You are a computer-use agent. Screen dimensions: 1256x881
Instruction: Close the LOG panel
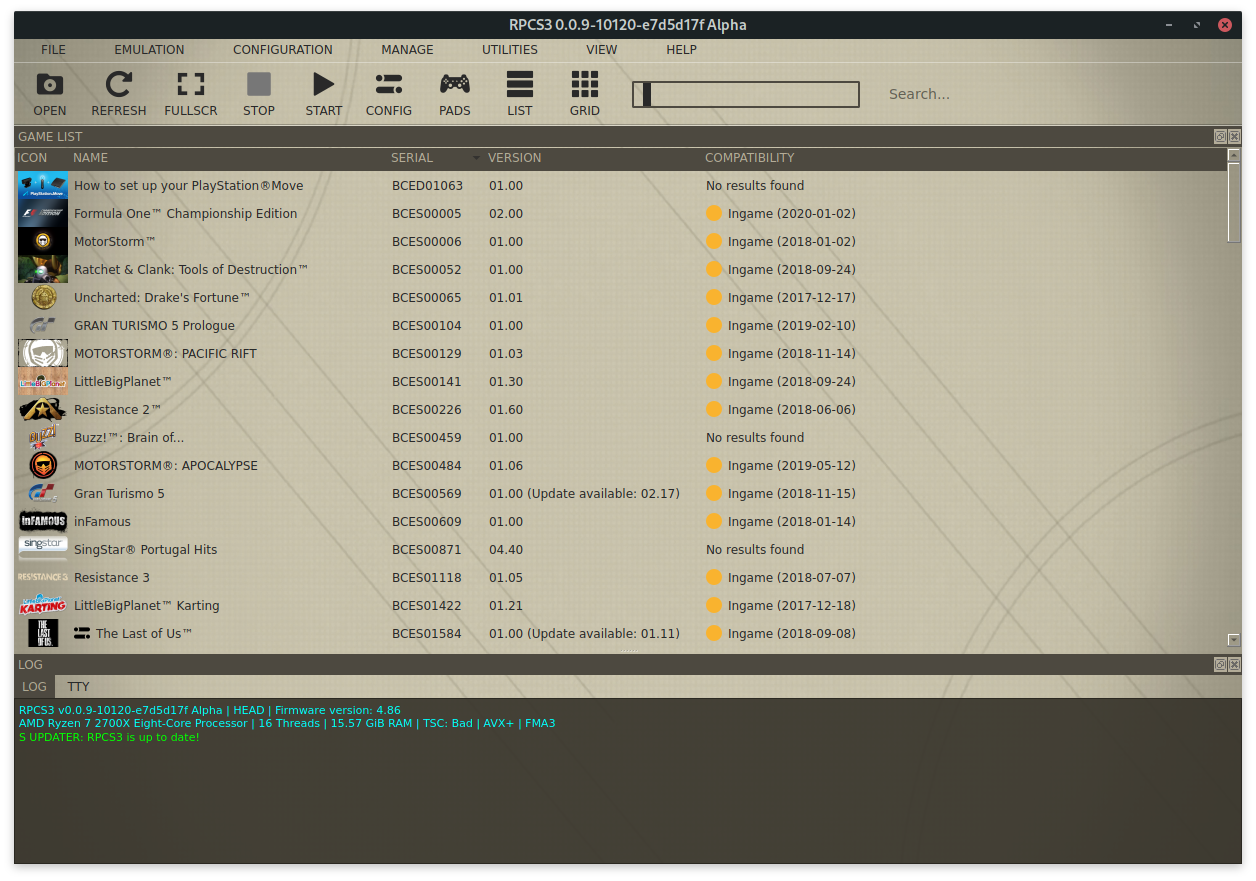pos(1234,665)
